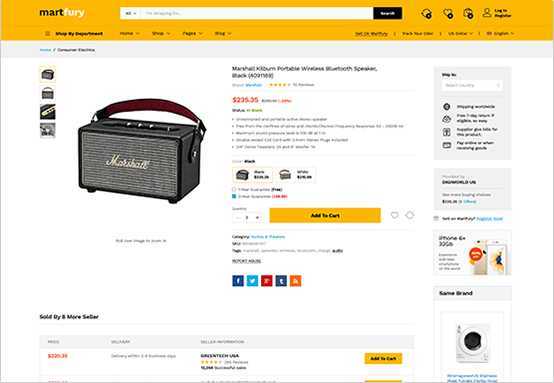The width and height of the screenshot is (554, 383).
Task: Select the 1-year guarantee free option
Action: tap(234, 189)
